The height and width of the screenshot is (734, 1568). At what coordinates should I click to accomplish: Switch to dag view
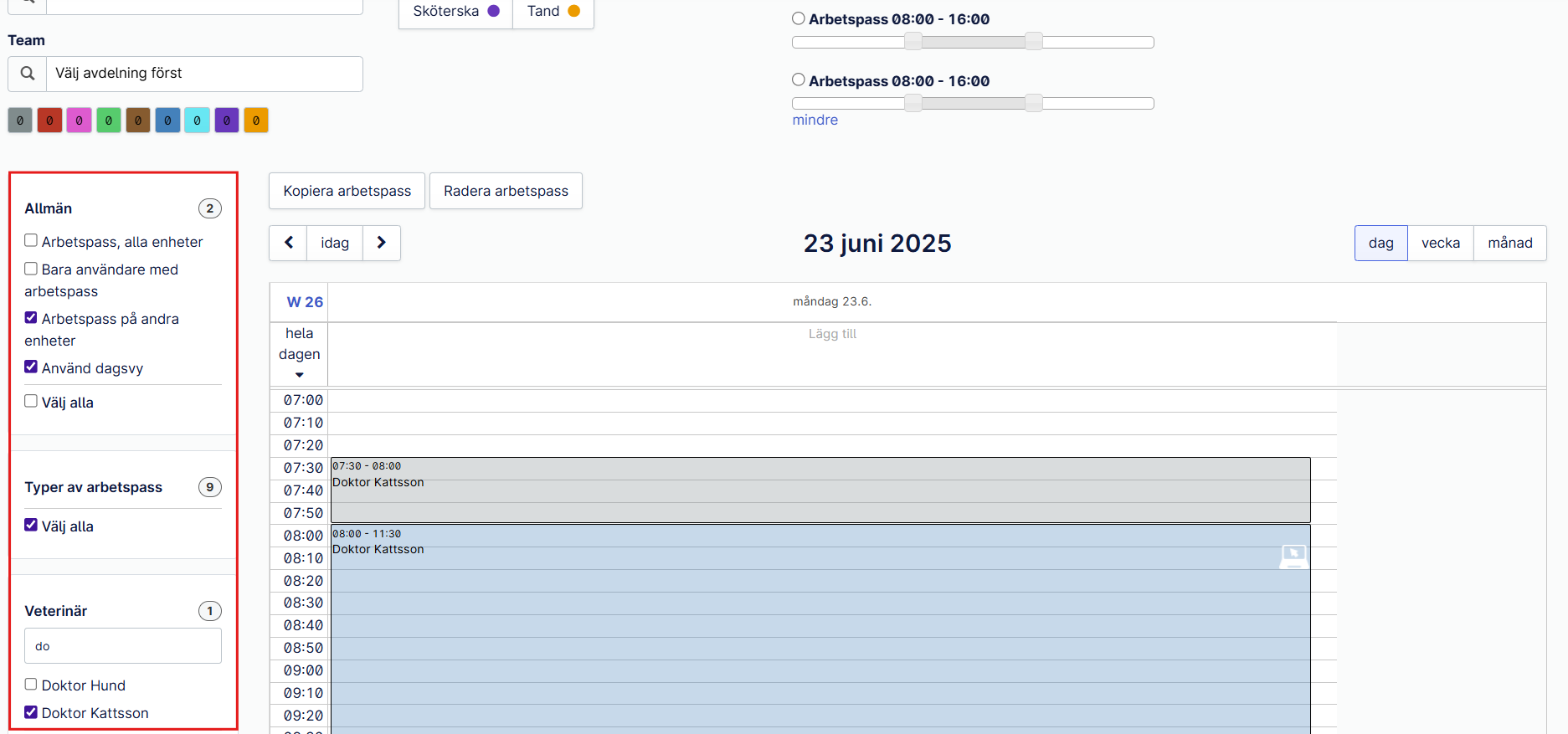pos(1381,243)
